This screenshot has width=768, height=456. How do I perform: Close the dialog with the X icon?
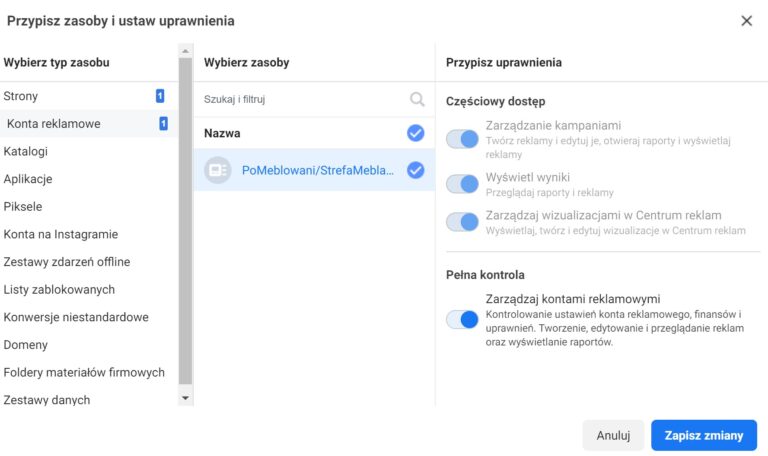[x=746, y=21]
